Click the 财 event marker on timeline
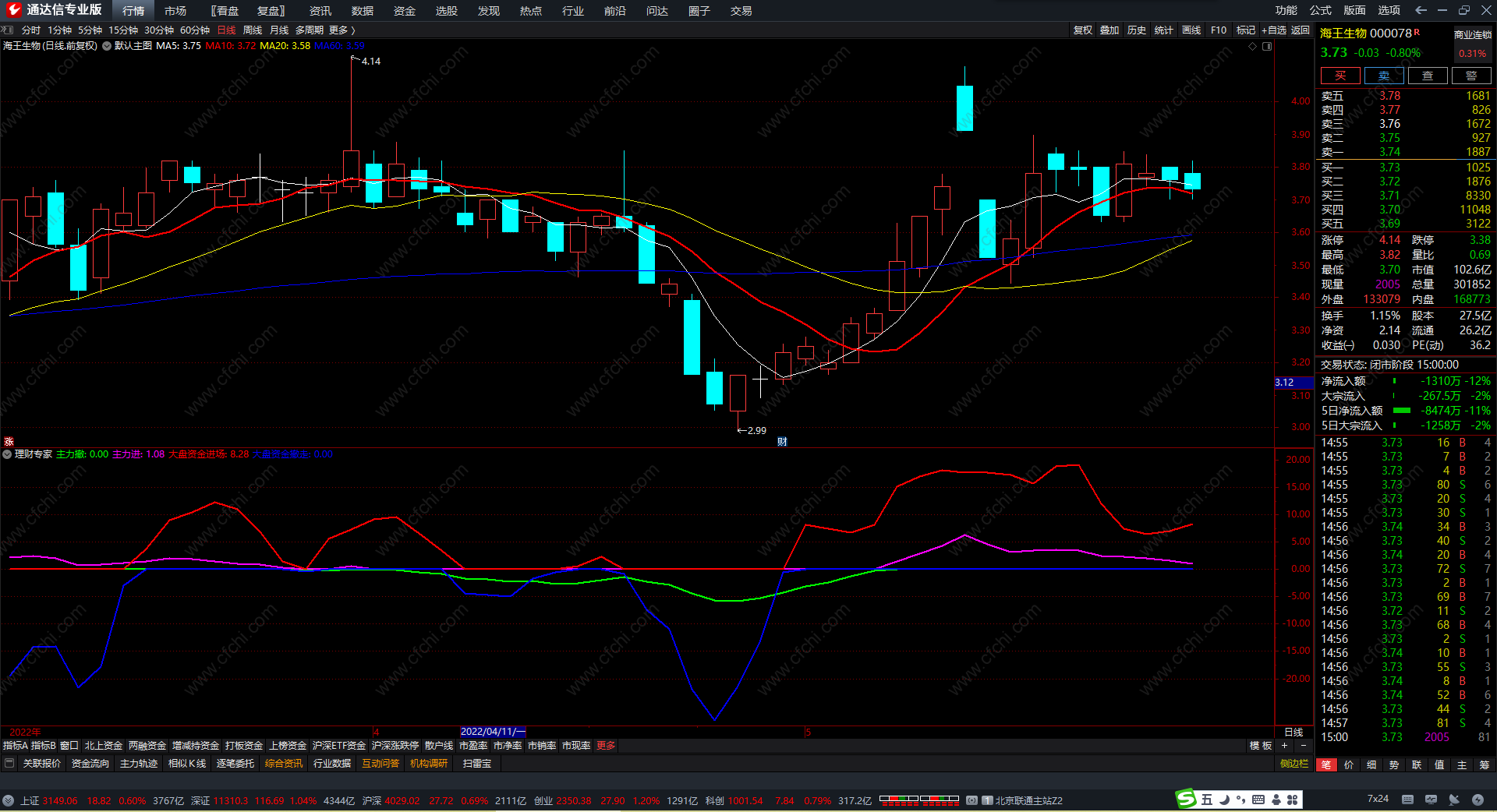1497x812 pixels. (782, 442)
